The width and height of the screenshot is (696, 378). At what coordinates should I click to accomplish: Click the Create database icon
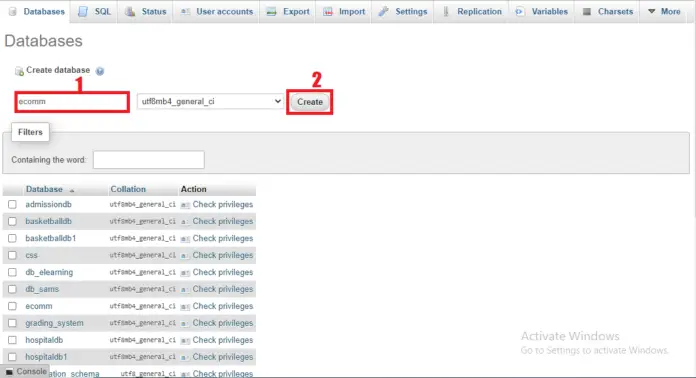pos(19,71)
